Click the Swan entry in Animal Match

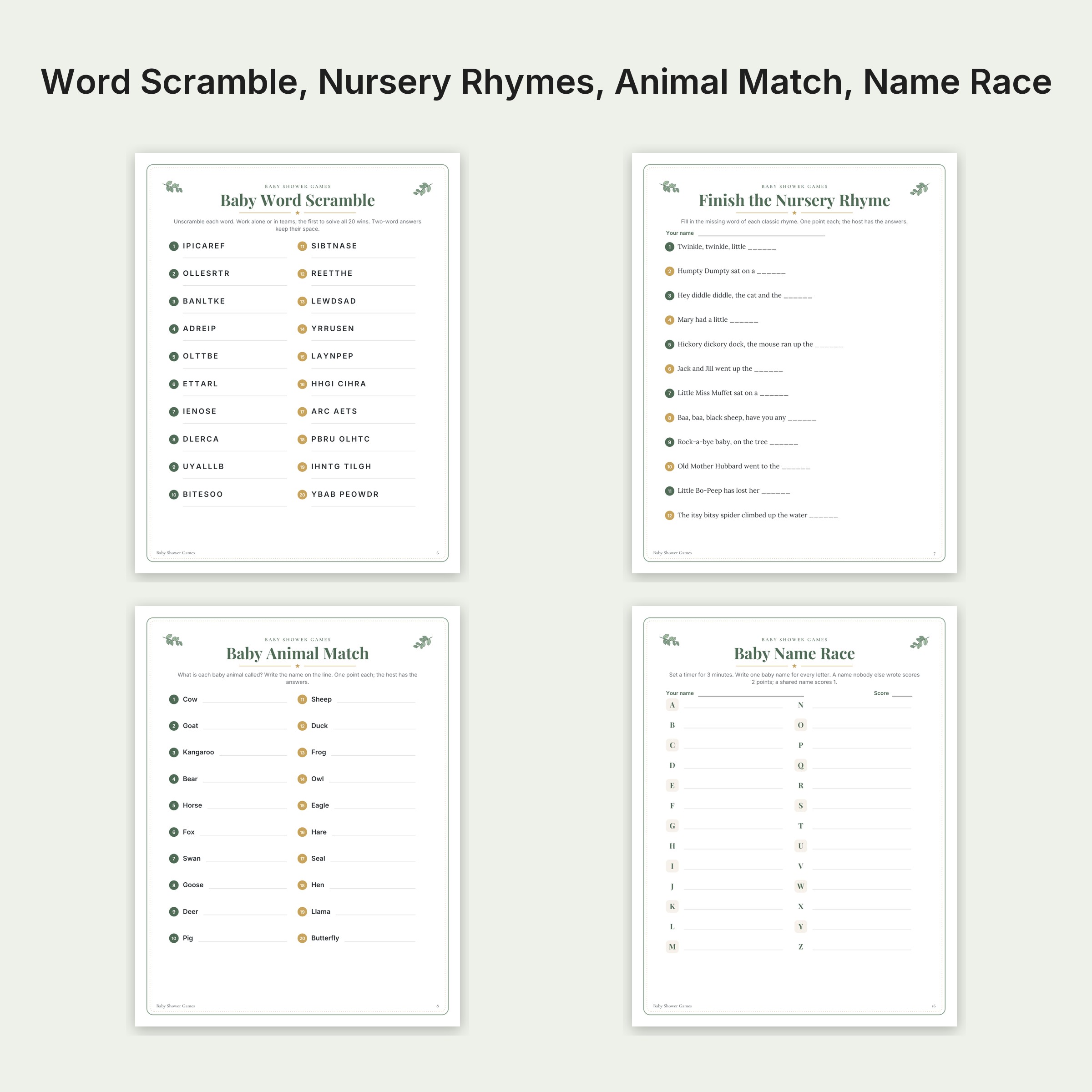[x=192, y=859]
